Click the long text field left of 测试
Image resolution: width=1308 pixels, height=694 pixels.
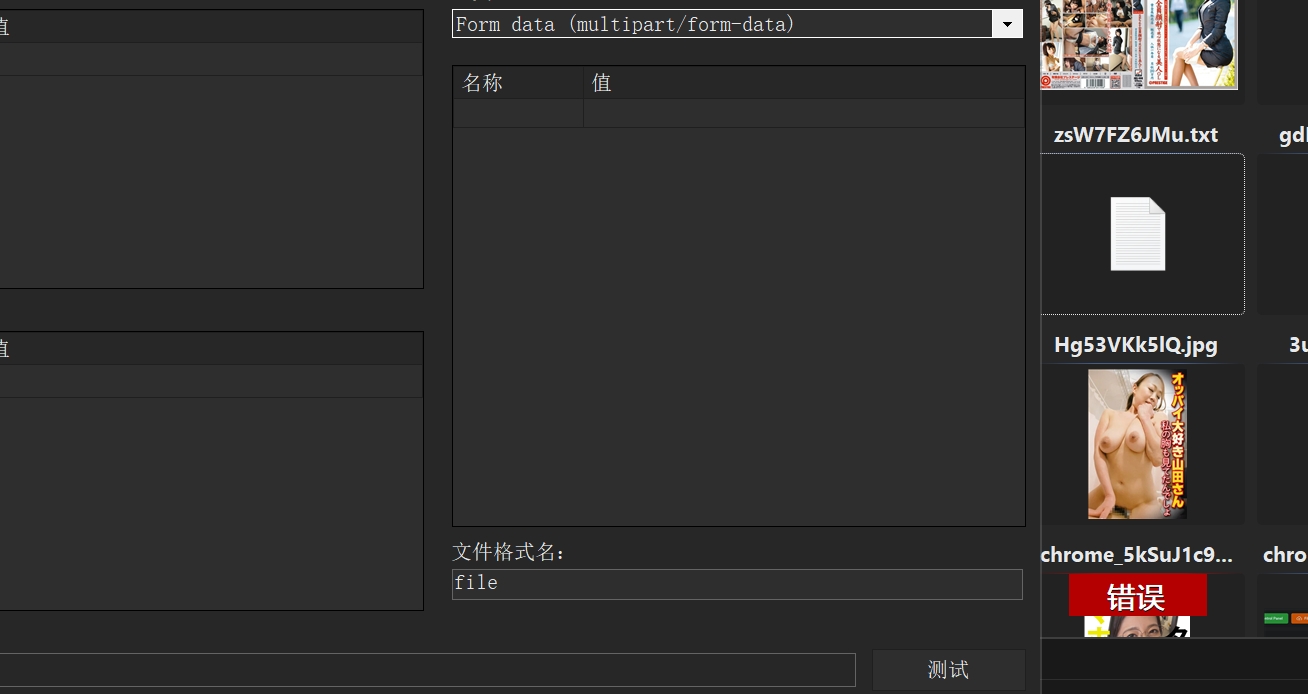[428, 670]
